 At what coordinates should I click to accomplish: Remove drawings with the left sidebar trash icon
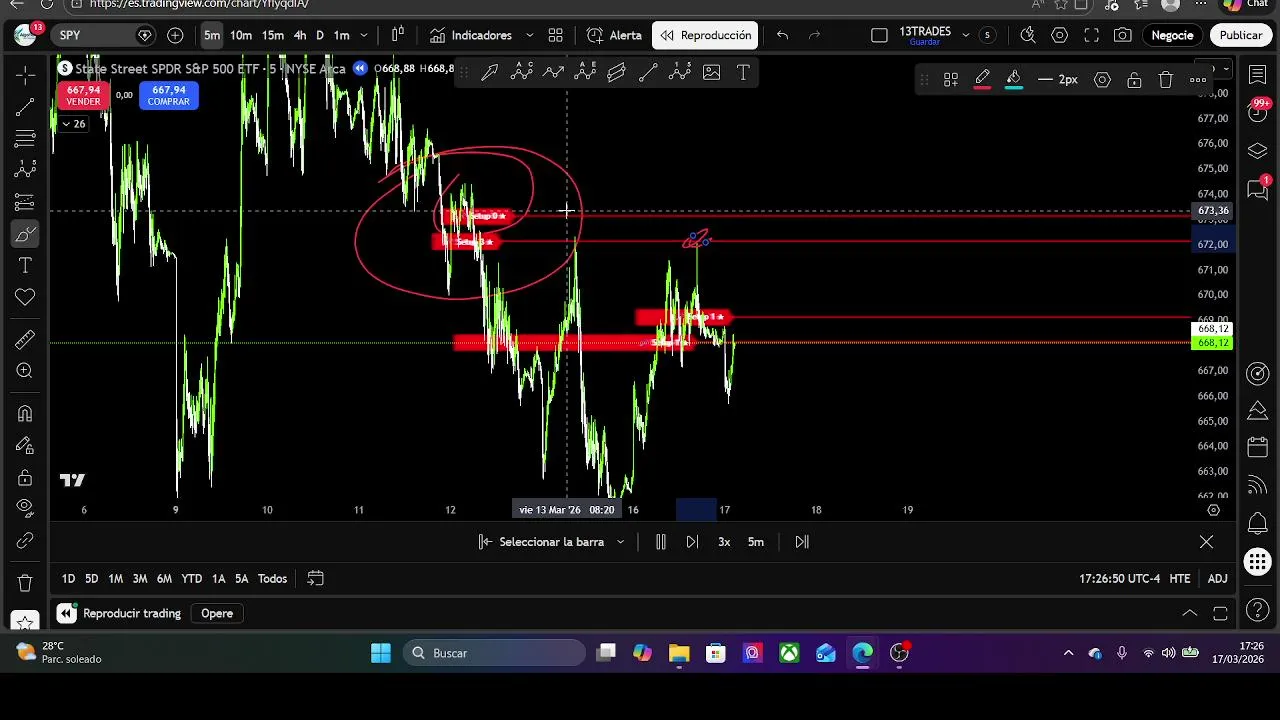coord(25,582)
